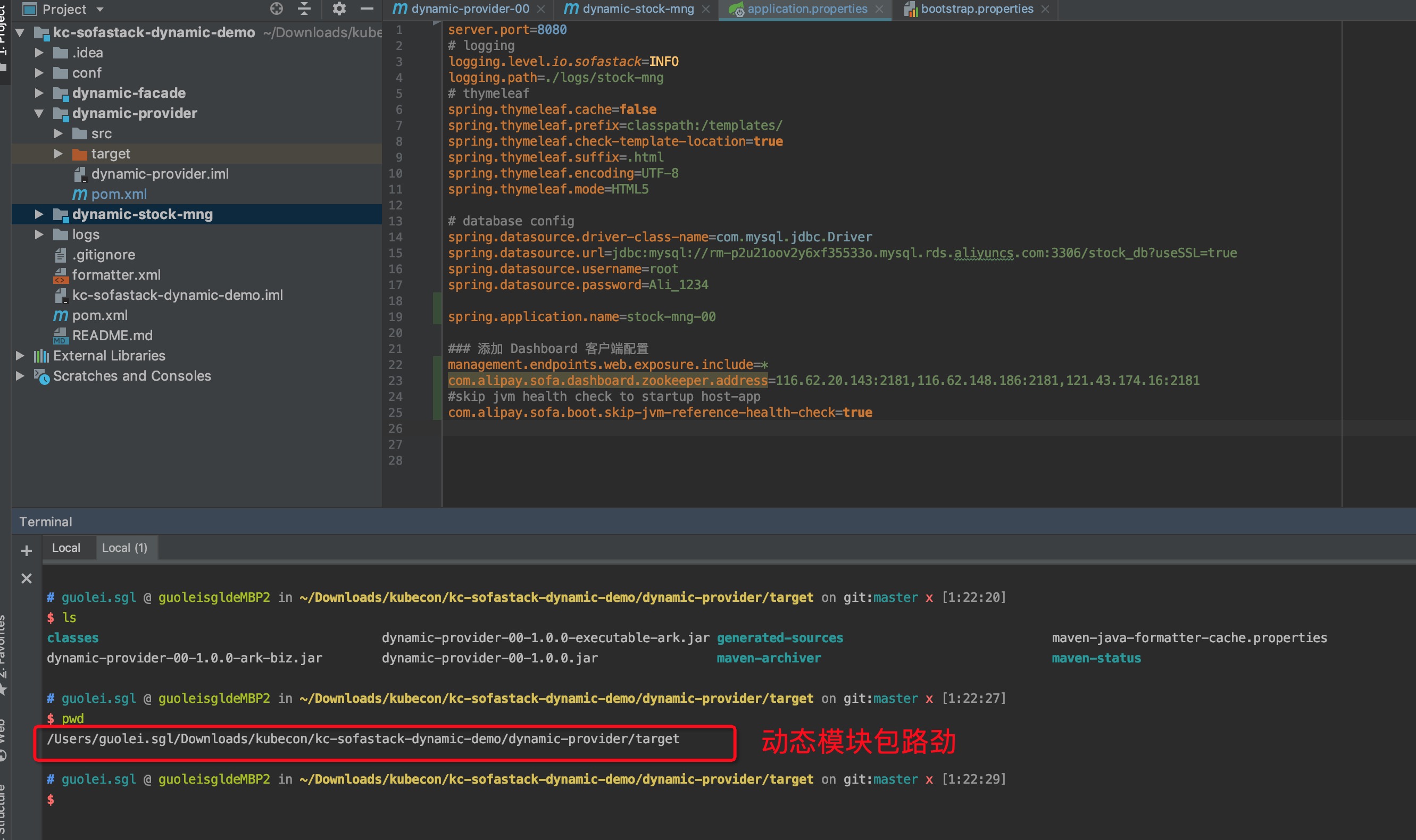Expand the dynamic-stock-mng module
Screen dimensions: 1416x840
(38, 214)
